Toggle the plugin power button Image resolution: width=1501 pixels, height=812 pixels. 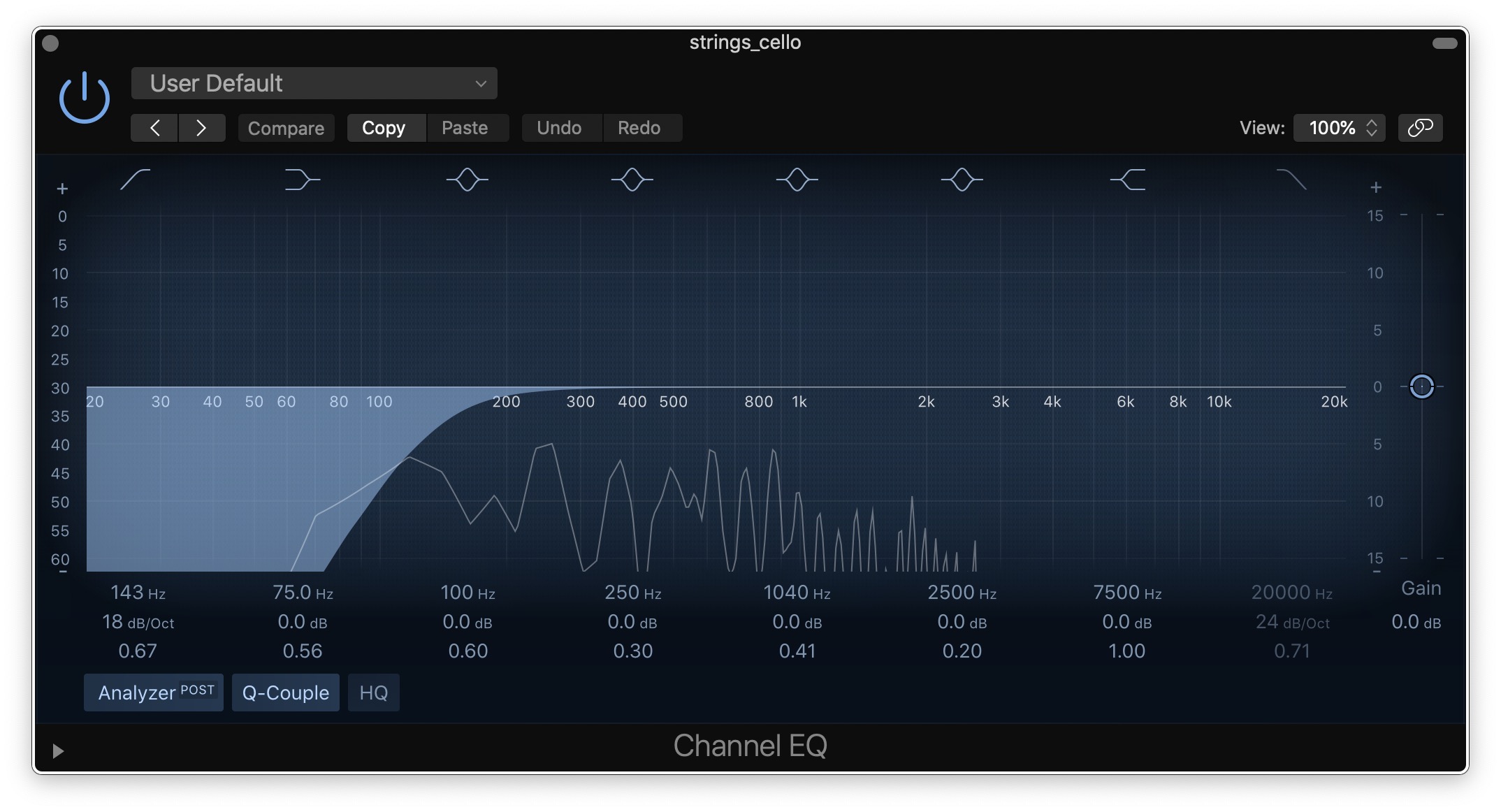coord(85,97)
